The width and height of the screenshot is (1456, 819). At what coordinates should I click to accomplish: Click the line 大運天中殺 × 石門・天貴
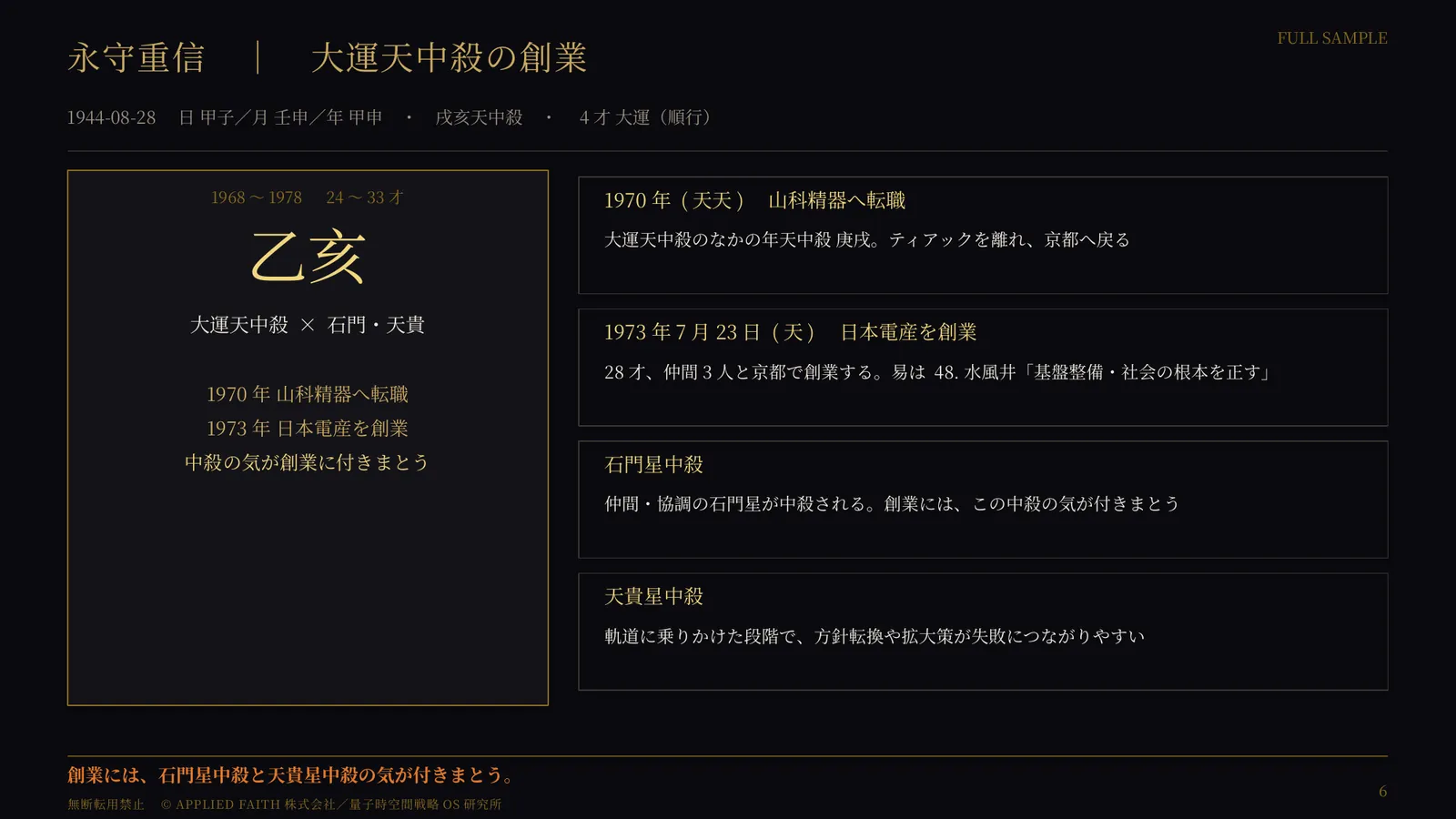[x=308, y=325]
